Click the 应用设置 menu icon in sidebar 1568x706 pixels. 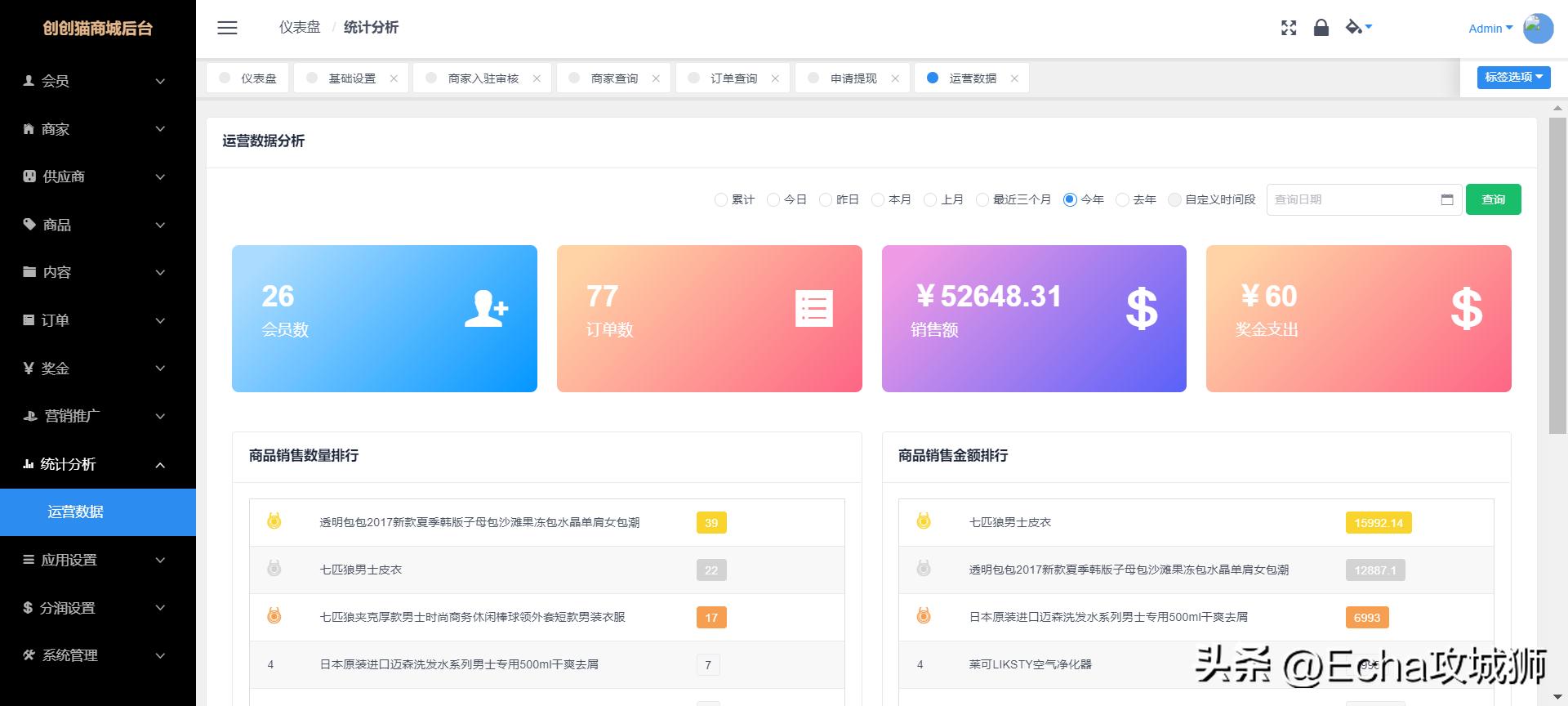point(29,560)
